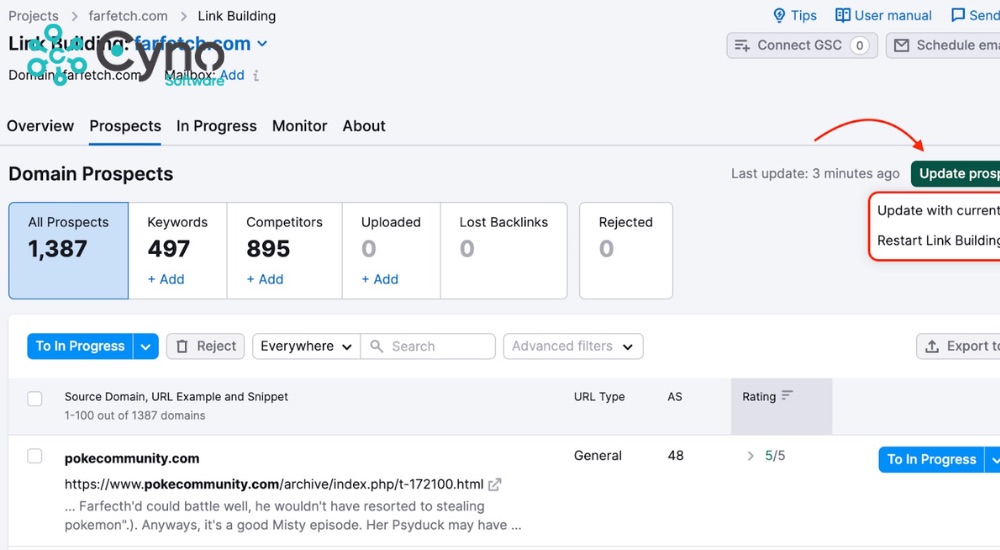Select the Prospects tab

coord(125,126)
